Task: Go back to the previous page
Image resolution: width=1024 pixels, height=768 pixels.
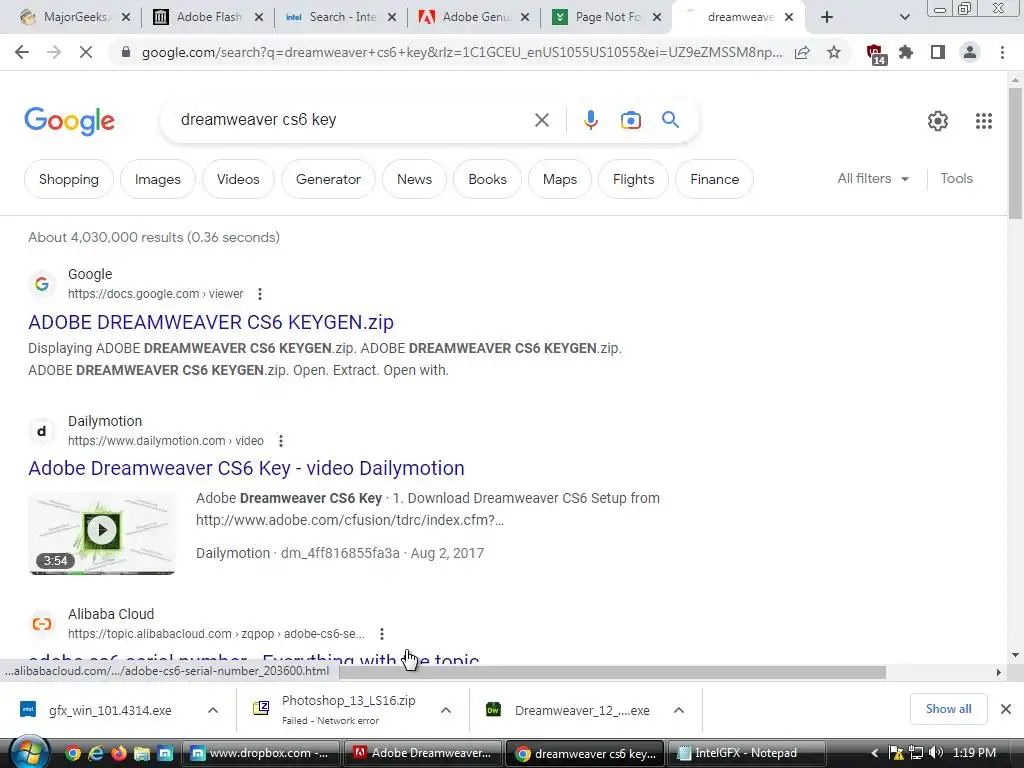Action: click(x=22, y=52)
